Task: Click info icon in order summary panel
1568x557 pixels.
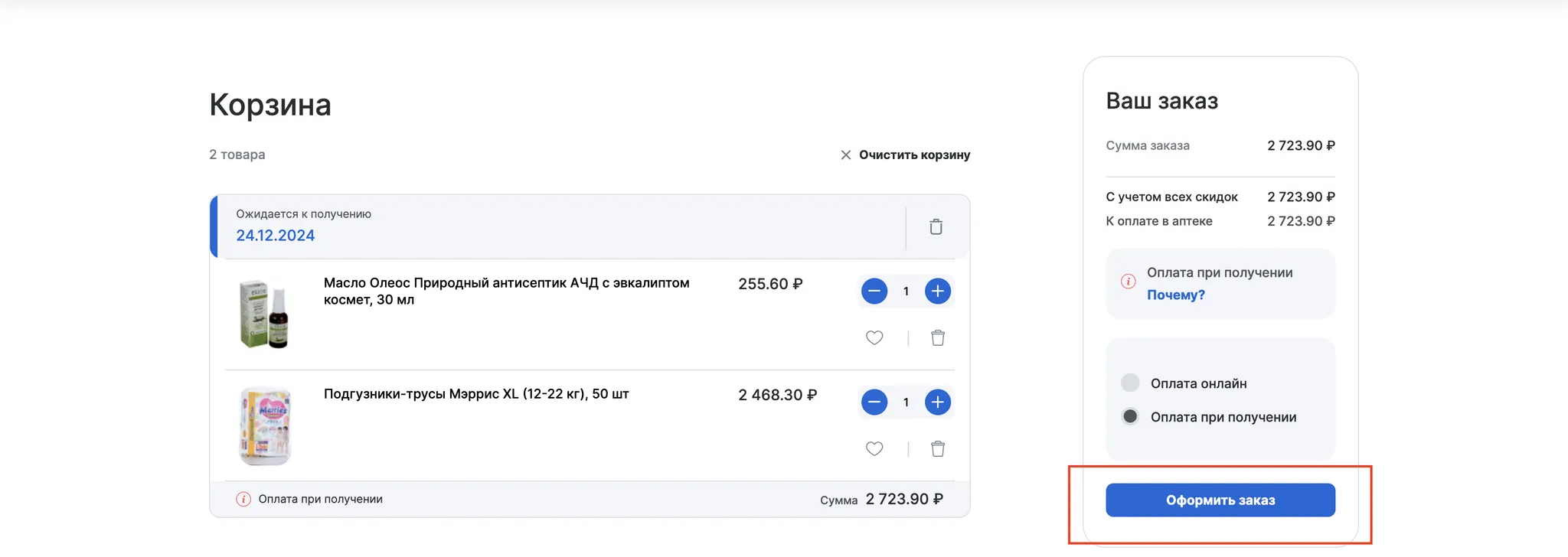Action: pos(1129,282)
